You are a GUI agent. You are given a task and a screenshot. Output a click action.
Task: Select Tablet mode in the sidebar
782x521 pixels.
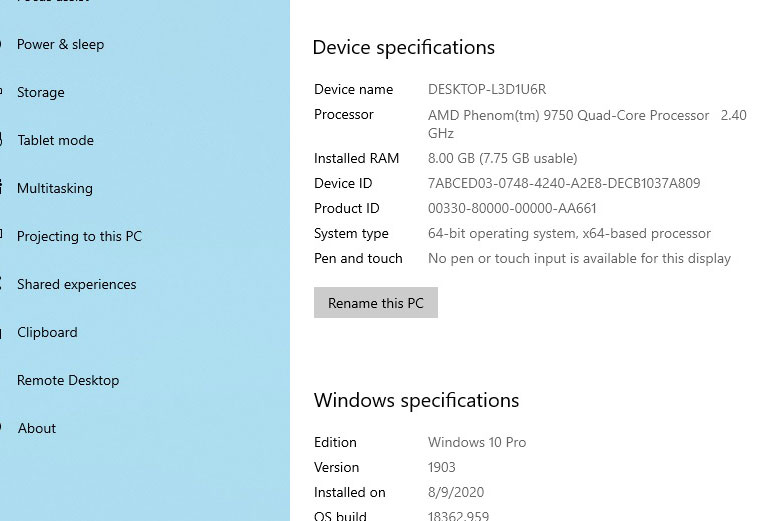(x=55, y=140)
